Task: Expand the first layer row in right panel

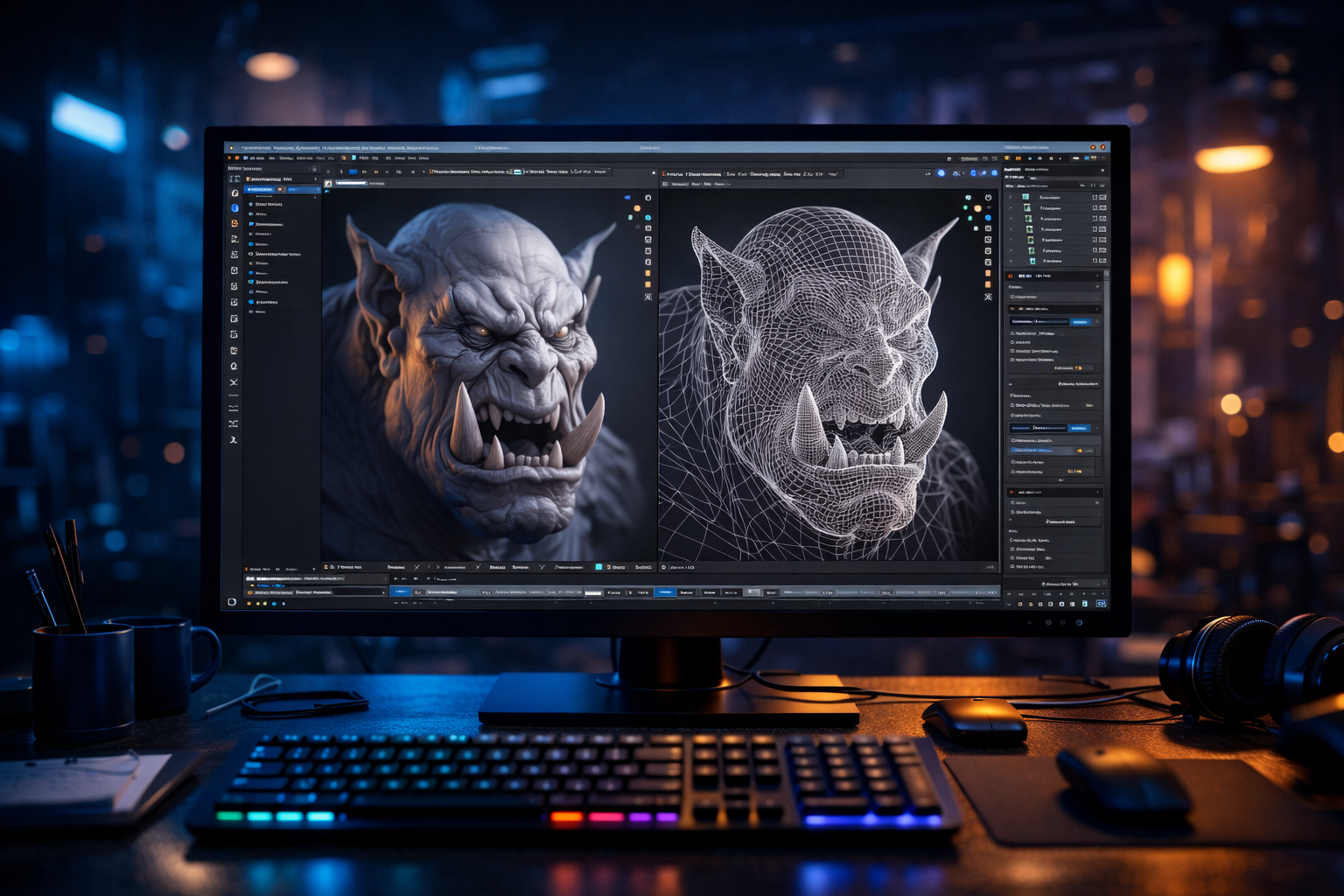Action: point(1011,198)
